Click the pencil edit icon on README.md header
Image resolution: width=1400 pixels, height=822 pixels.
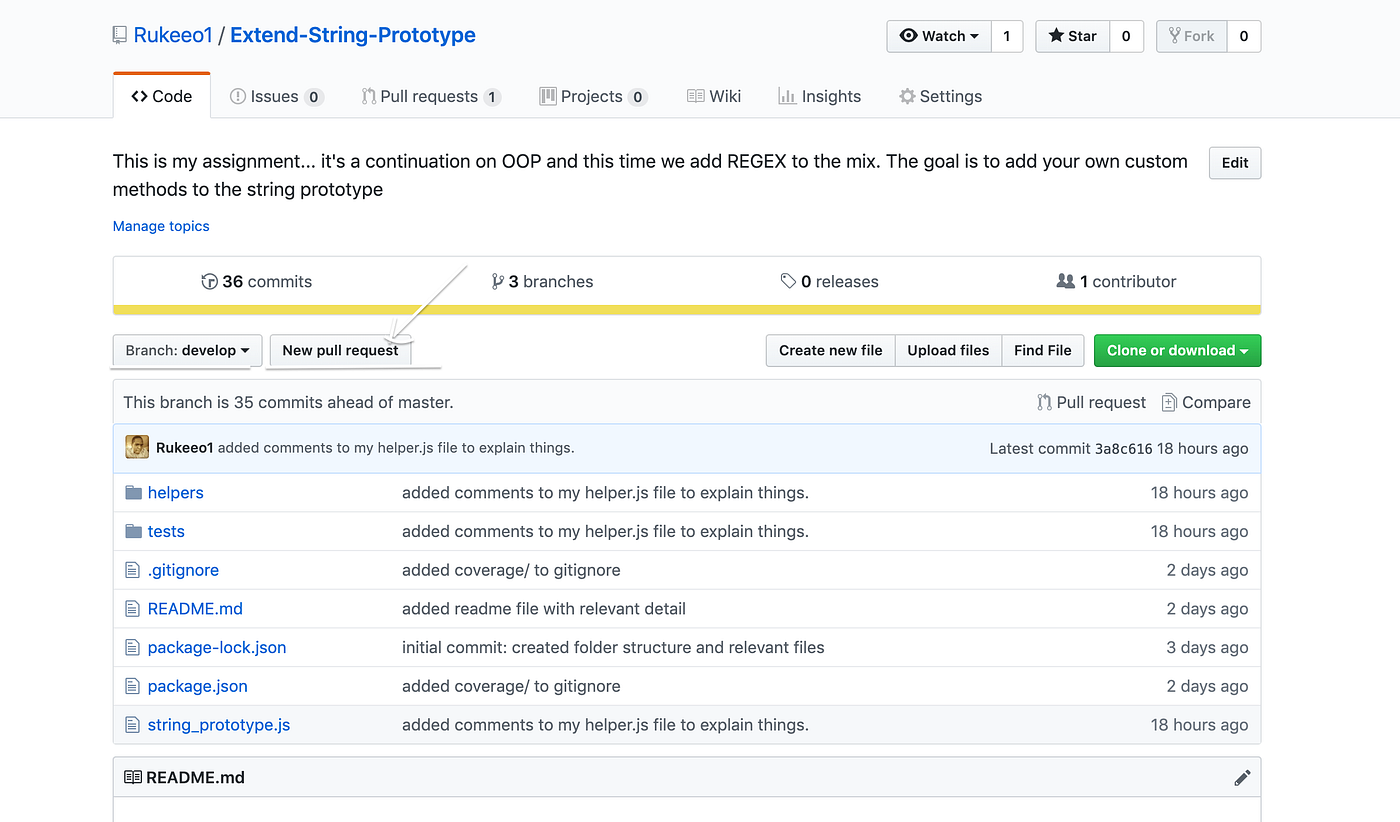[1242, 777]
